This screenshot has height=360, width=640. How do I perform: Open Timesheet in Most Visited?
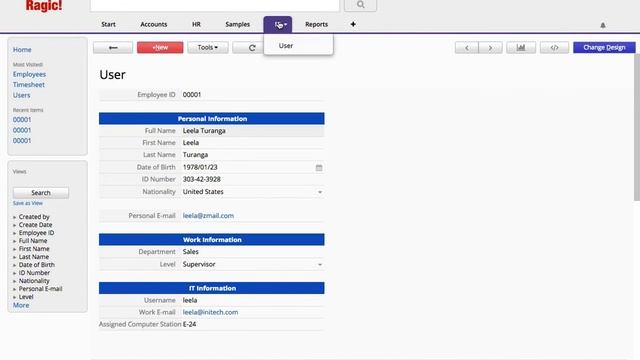[29, 85]
